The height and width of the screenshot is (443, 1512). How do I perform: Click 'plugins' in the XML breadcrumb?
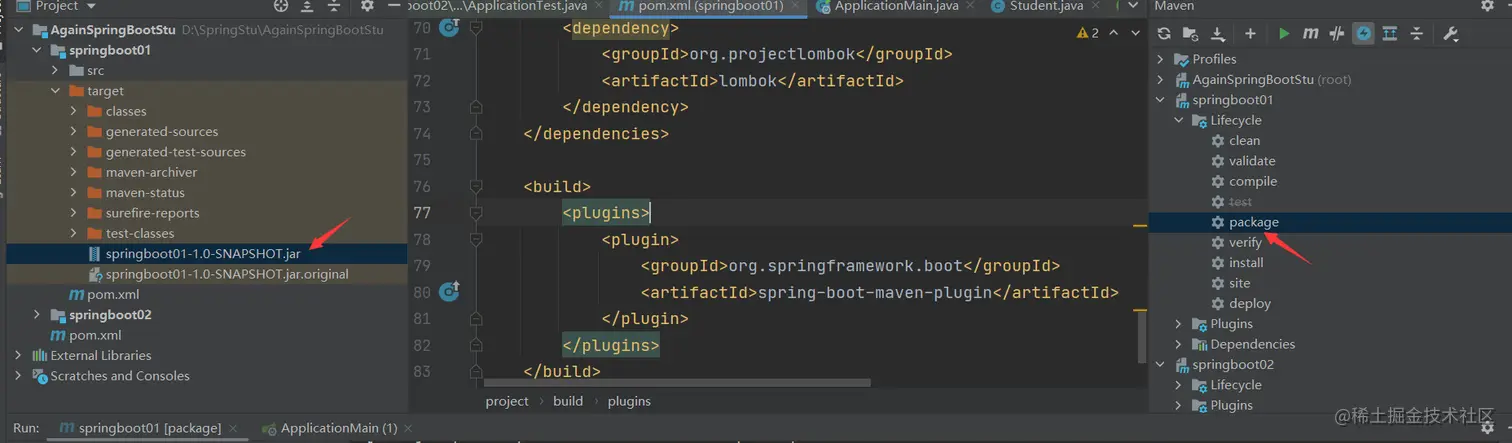point(629,401)
